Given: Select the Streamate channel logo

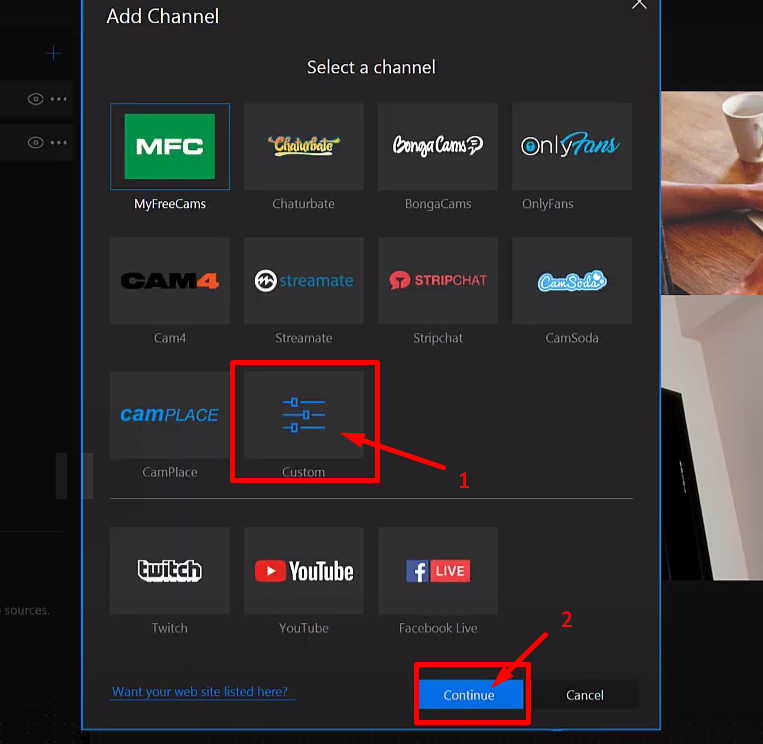Looking at the screenshot, I should click(304, 281).
